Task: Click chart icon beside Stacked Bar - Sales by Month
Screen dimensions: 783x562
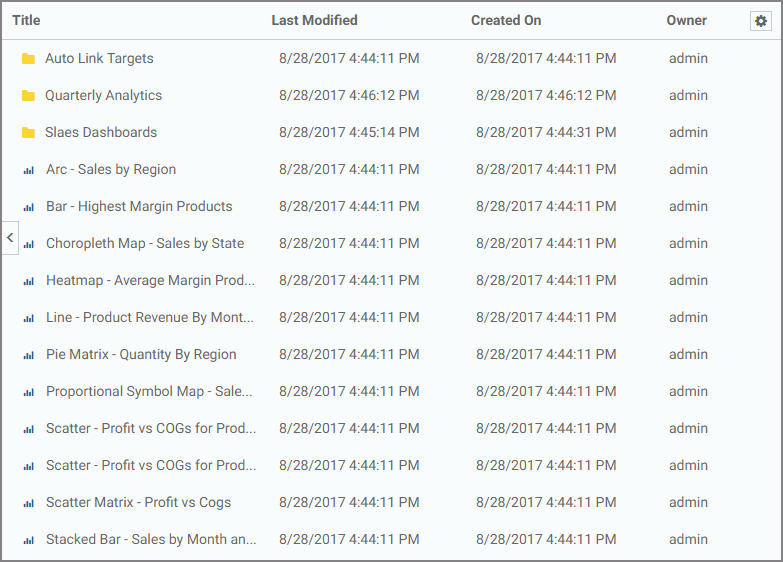Action: click(x=29, y=540)
